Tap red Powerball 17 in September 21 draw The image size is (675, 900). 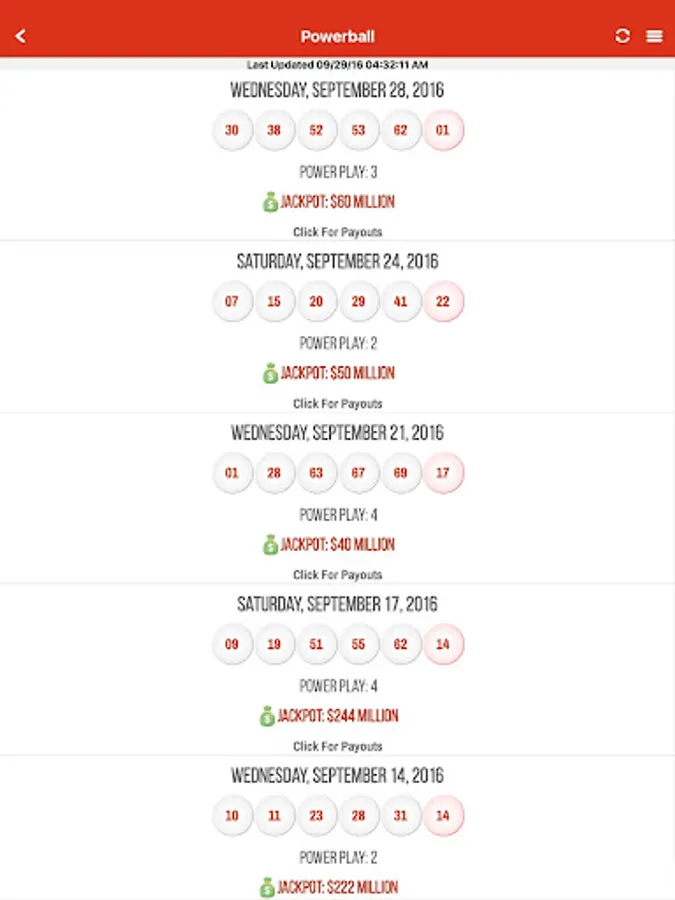(443, 473)
